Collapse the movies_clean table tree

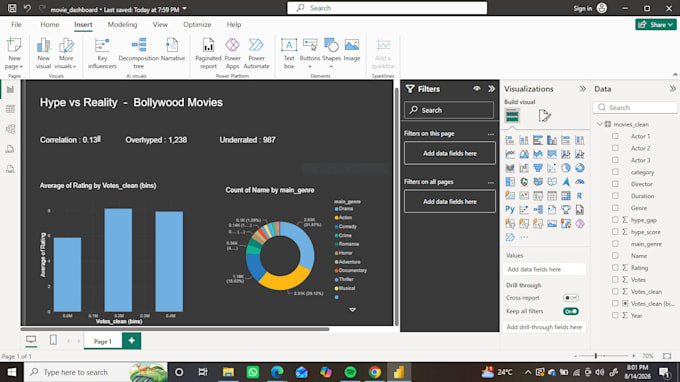(600, 124)
